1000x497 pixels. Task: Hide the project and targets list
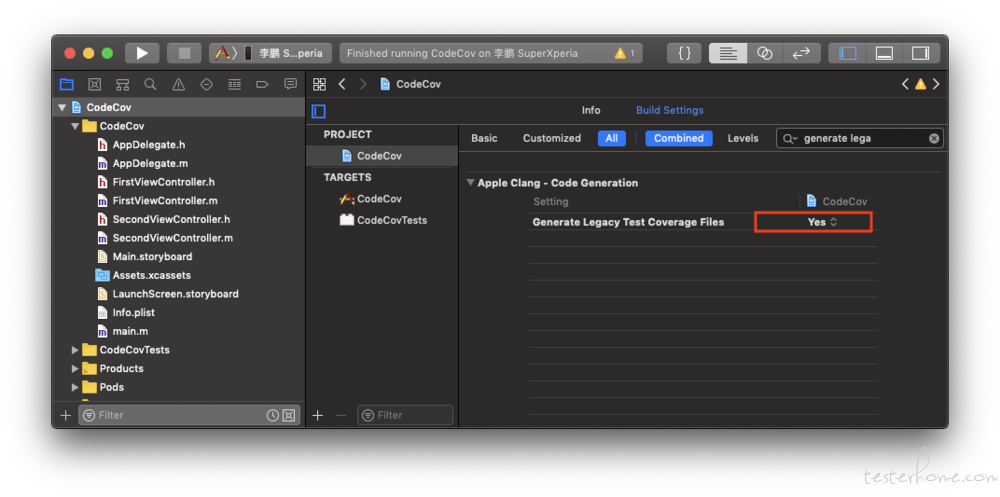click(x=319, y=112)
